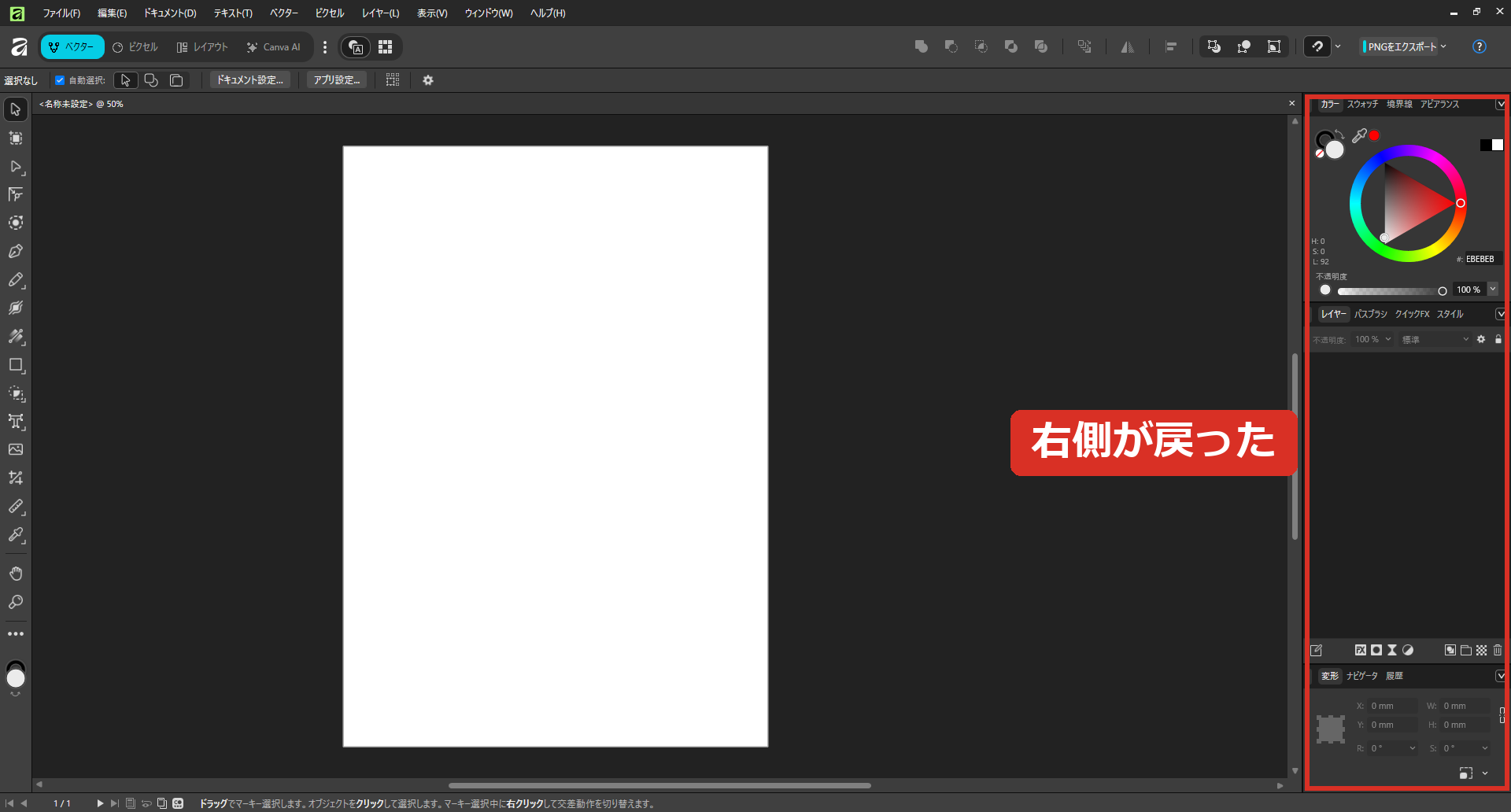Click the アプリ設定... button
The height and width of the screenshot is (812, 1511).
337,80
